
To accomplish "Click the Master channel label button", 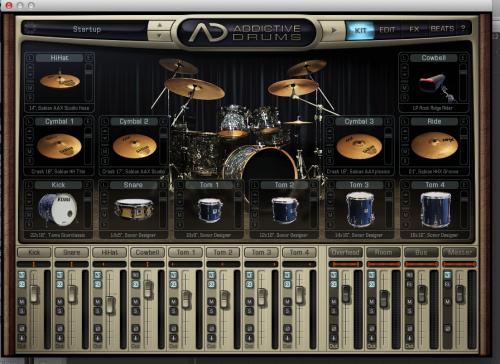I will tap(459, 252).
